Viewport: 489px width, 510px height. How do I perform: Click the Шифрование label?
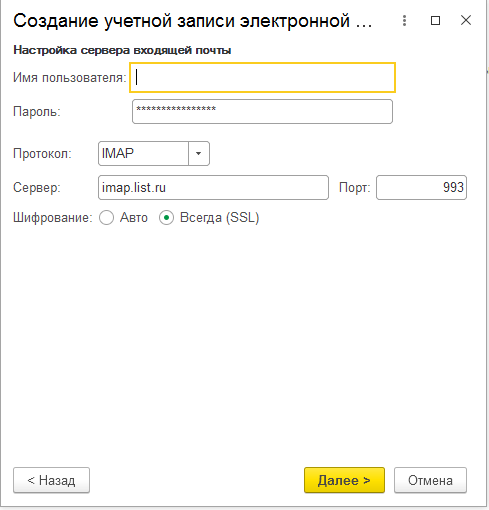point(53,218)
